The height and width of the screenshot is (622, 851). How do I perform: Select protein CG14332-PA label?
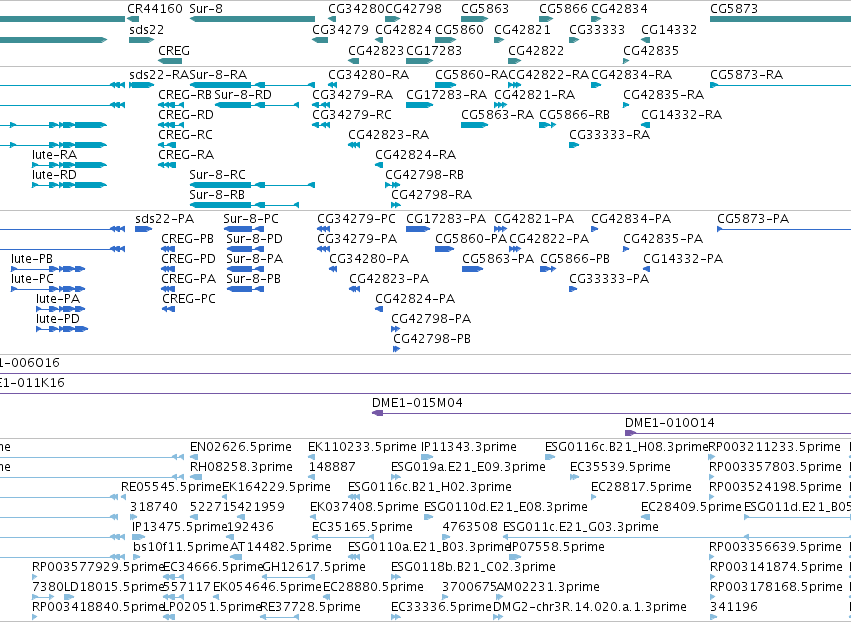pos(683,259)
